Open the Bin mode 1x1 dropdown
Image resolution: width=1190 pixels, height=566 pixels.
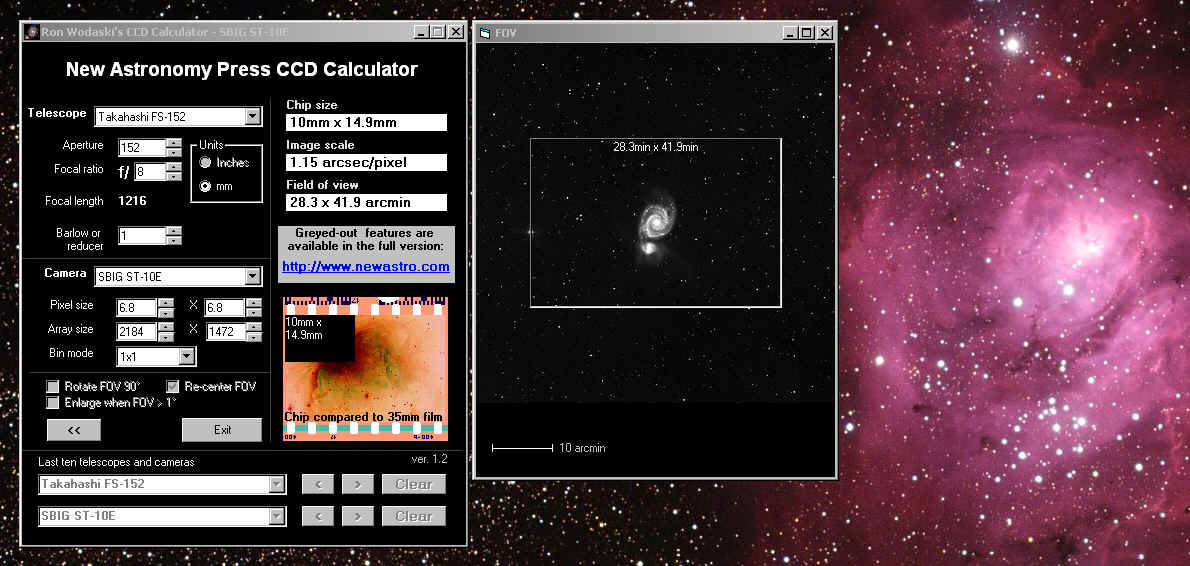tap(187, 356)
